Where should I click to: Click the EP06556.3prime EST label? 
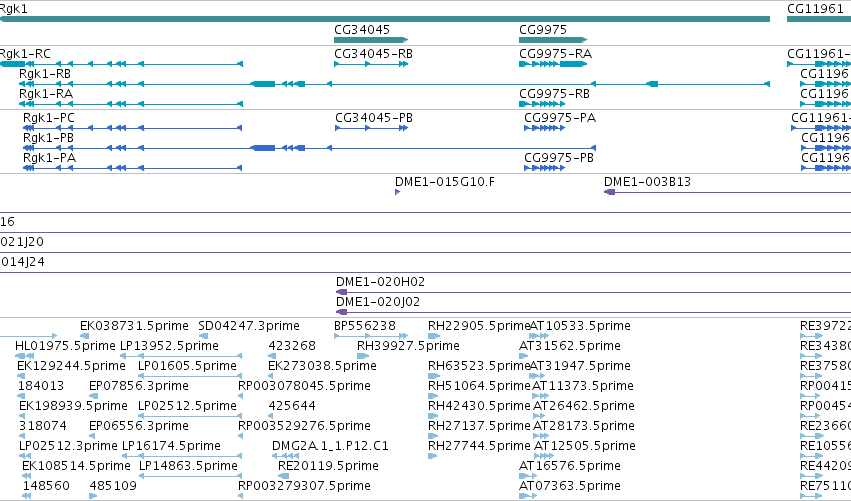(139, 426)
